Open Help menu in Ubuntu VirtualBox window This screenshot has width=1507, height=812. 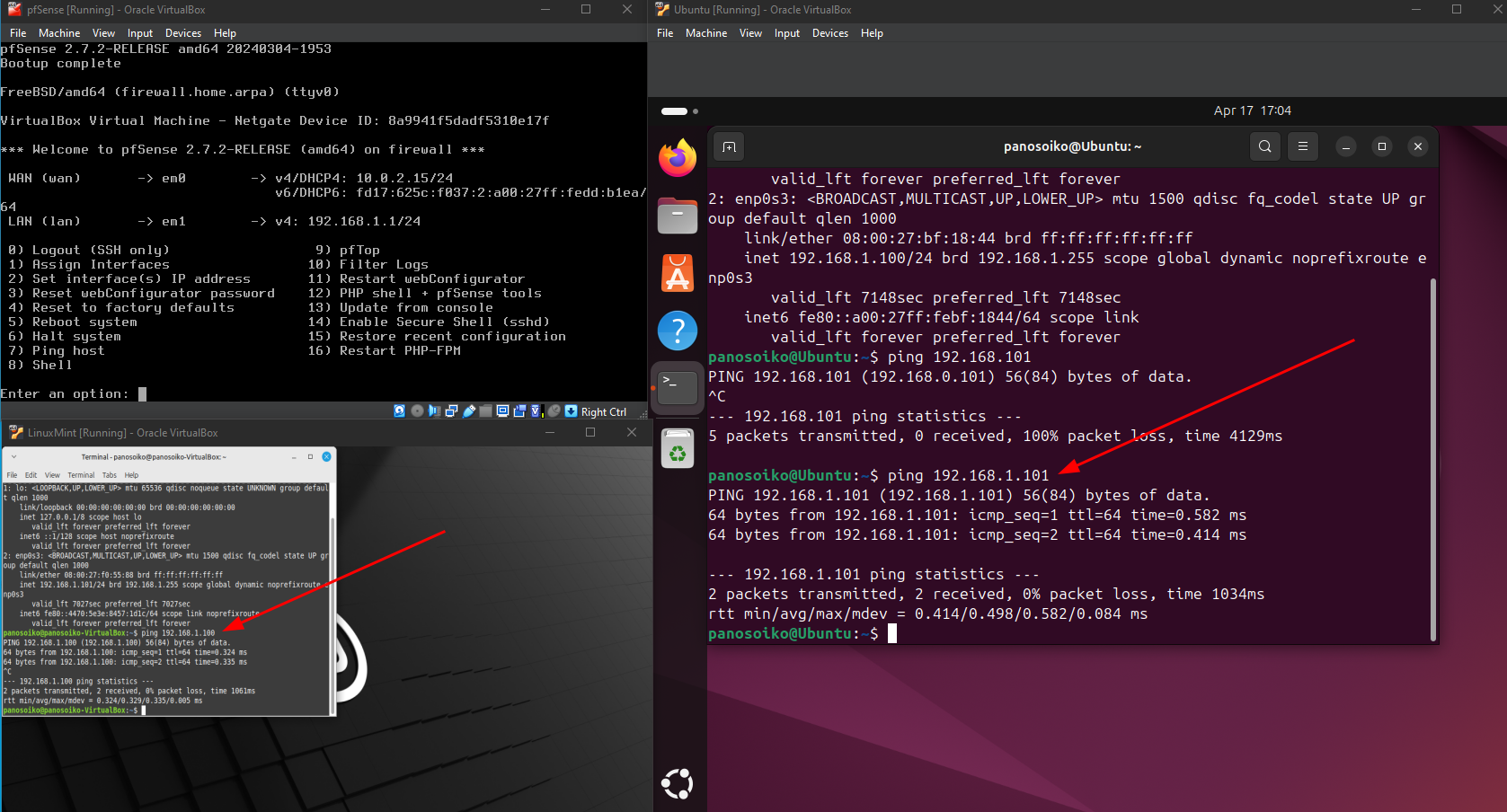(x=872, y=33)
